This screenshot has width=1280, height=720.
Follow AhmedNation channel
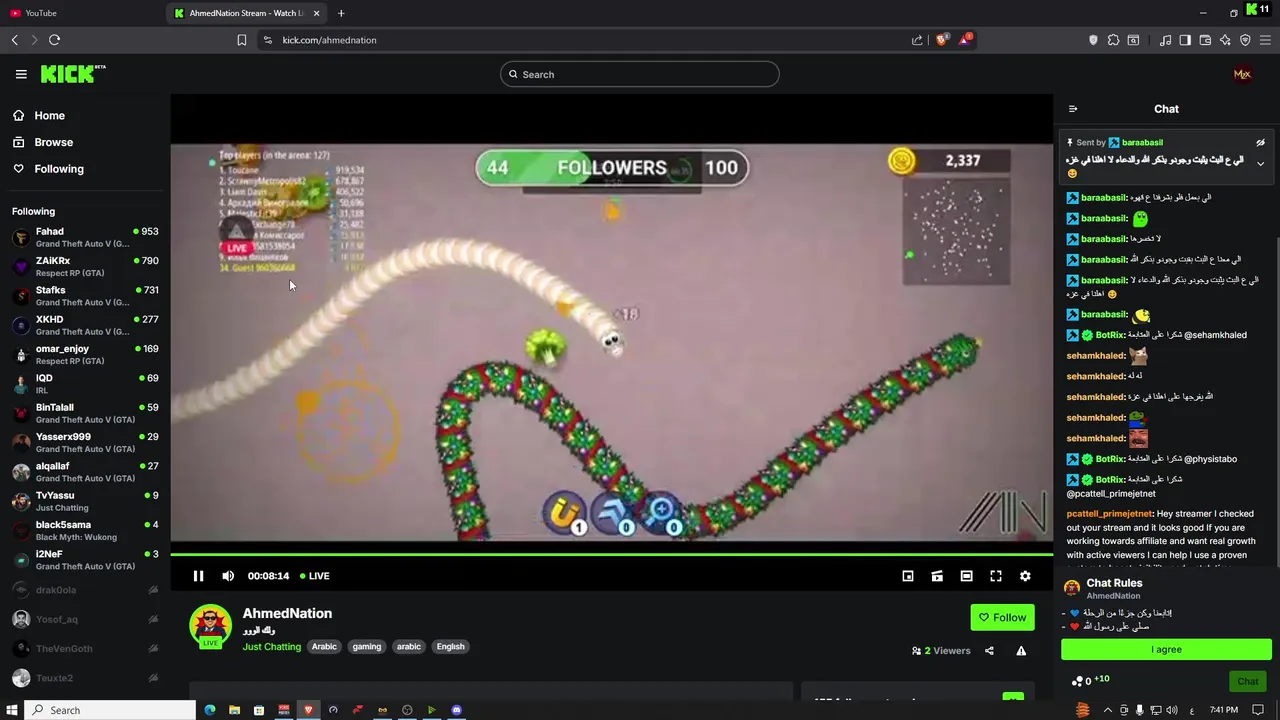click(1002, 617)
